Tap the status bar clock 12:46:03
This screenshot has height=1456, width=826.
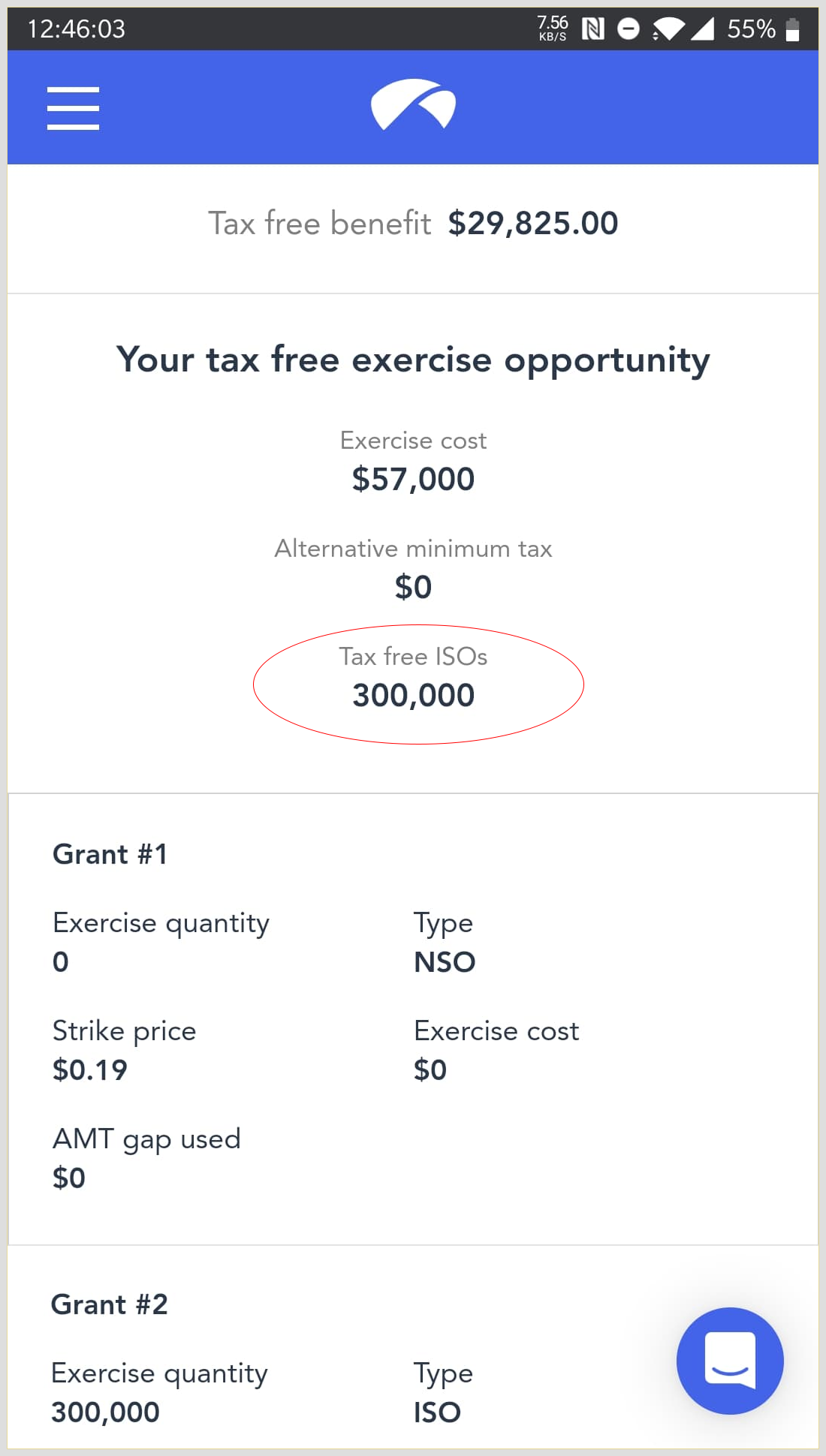coord(77,29)
